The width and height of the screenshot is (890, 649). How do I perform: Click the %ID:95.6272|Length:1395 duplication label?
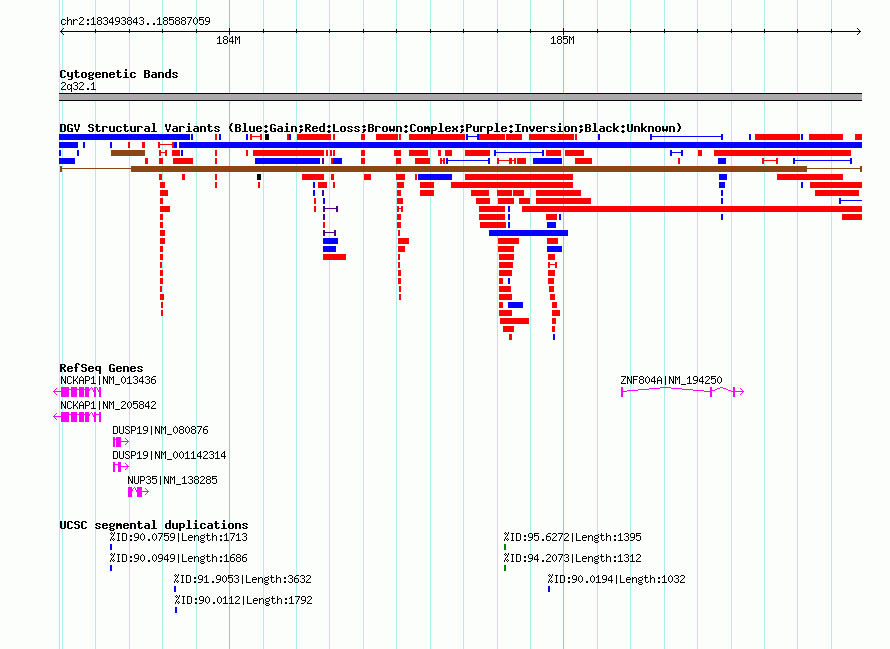(573, 537)
